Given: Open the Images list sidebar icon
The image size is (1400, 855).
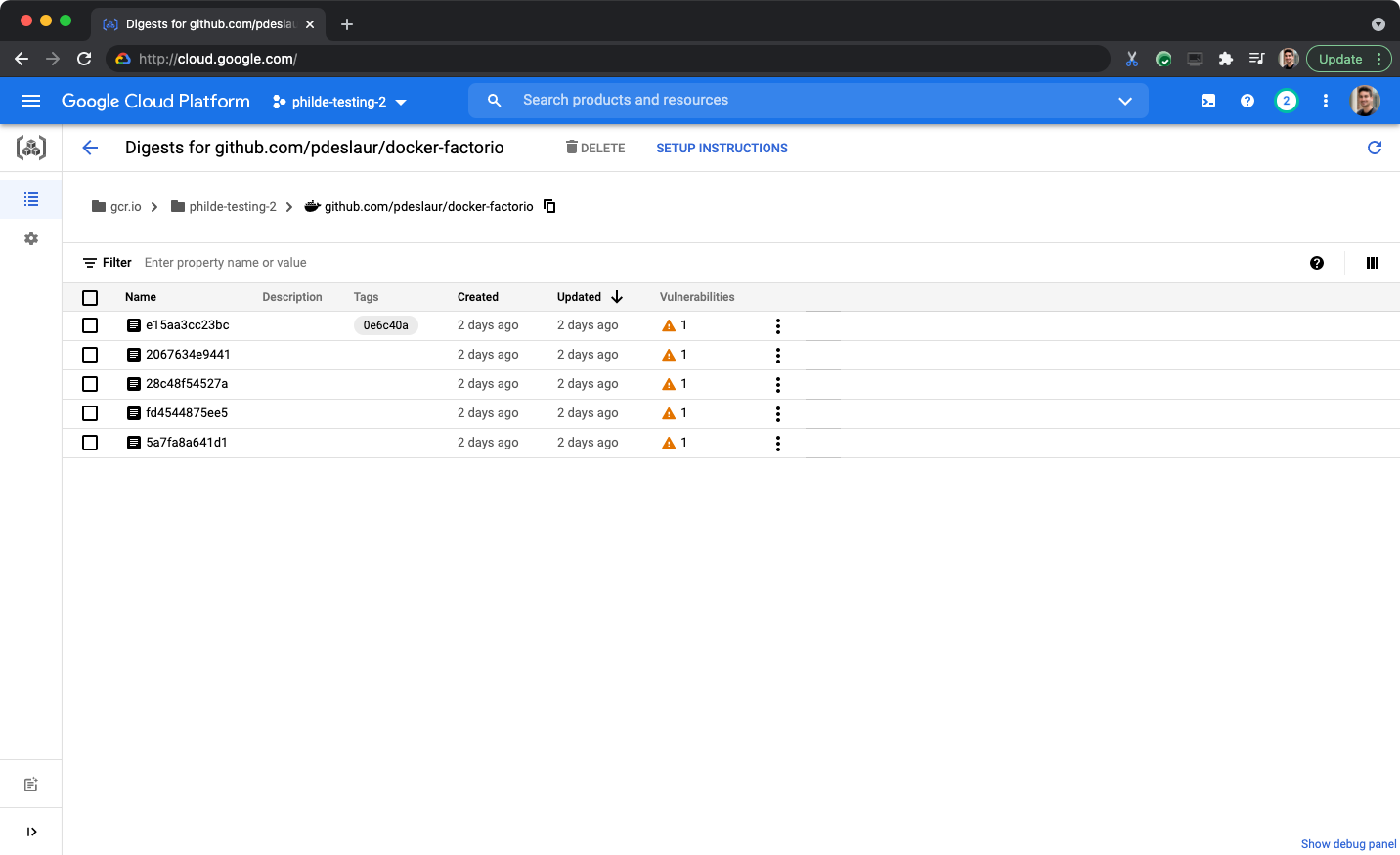Looking at the screenshot, I should [x=31, y=199].
